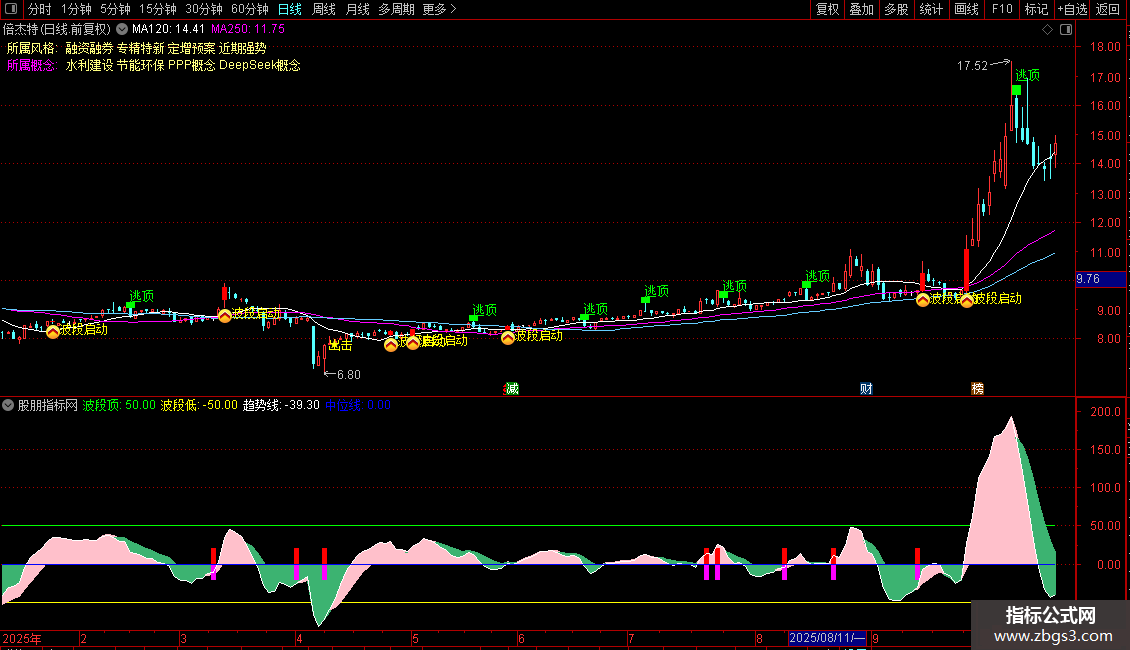Switch to the 5分钟 period
Screen dimensions: 1130x650
click(x=115, y=9)
